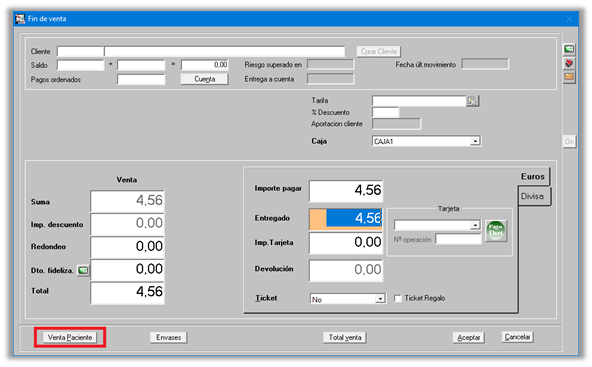Viewport: 592px width, 367px height.
Task: Click the Aceptar button
Action: click(x=469, y=337)
